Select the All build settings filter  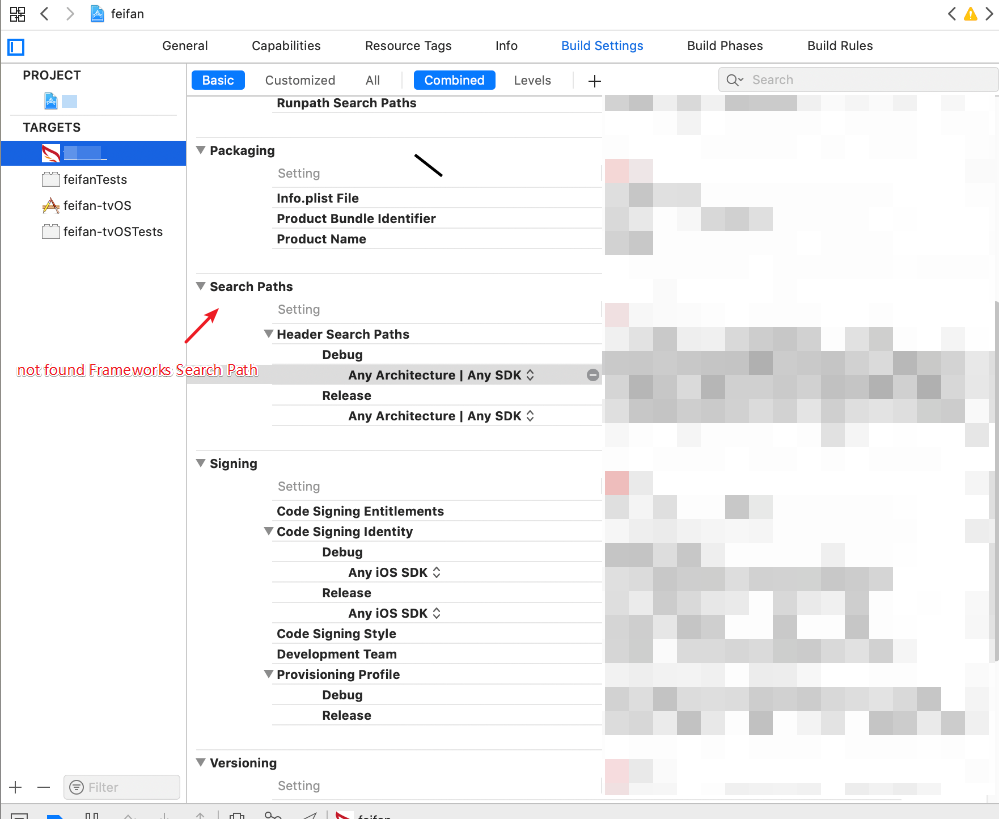coord(372,80)
